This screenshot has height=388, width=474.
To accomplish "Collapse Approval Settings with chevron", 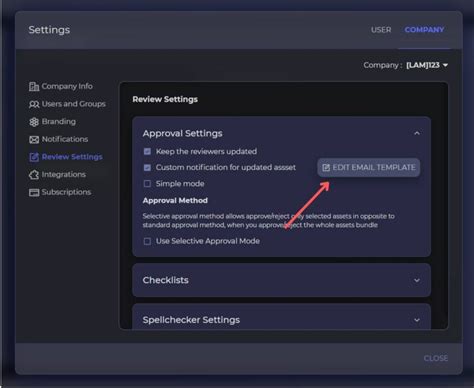I will point(417,133).
